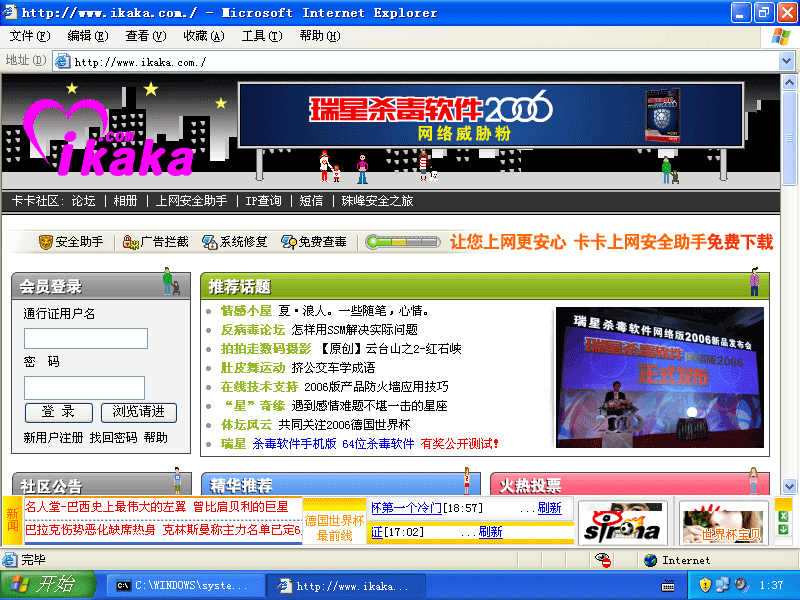Open the 在线技术支持 topic link
Viewport: 800px width, 600px height.
pyautogui.click(x=259, y=387)
